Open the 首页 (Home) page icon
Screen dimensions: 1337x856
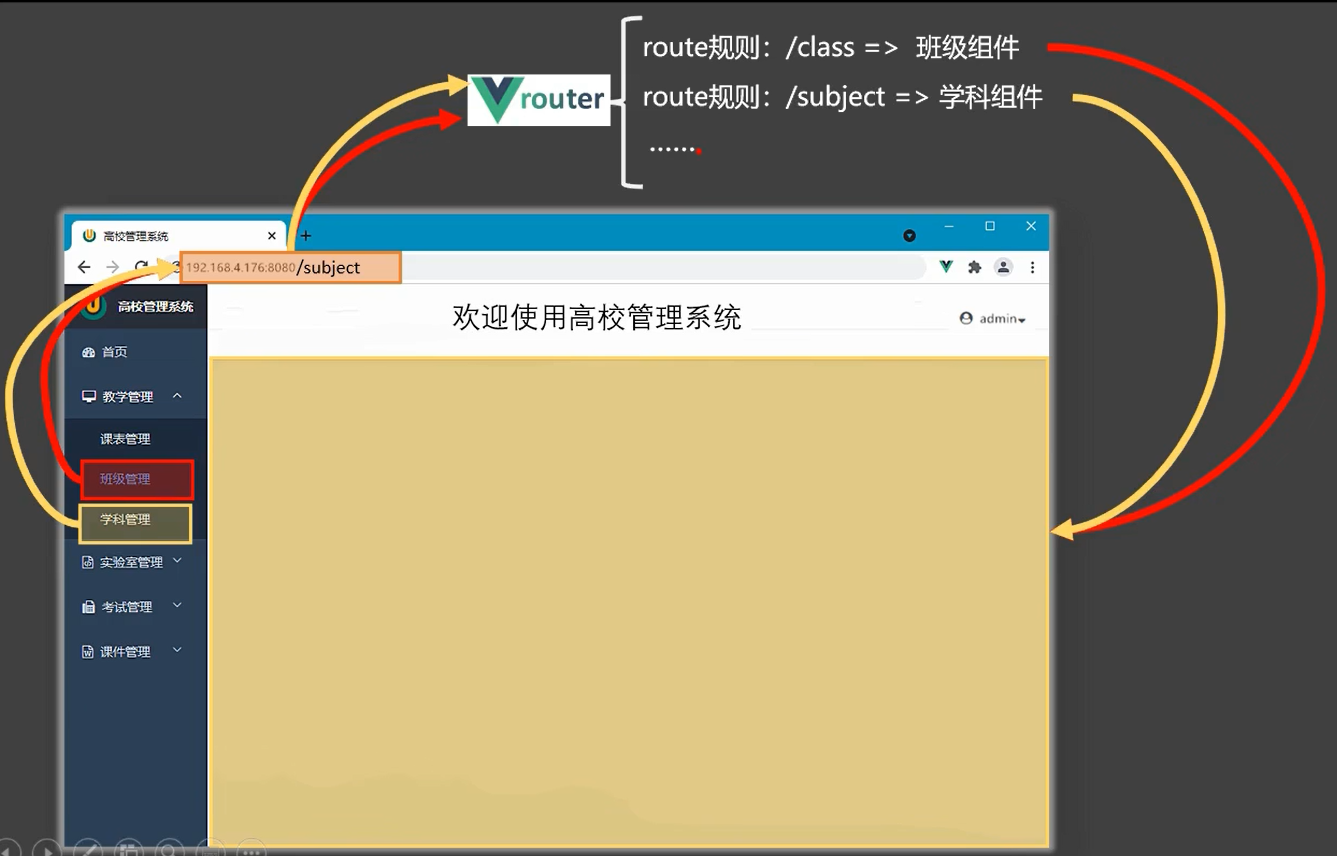[x=88, y=351]
